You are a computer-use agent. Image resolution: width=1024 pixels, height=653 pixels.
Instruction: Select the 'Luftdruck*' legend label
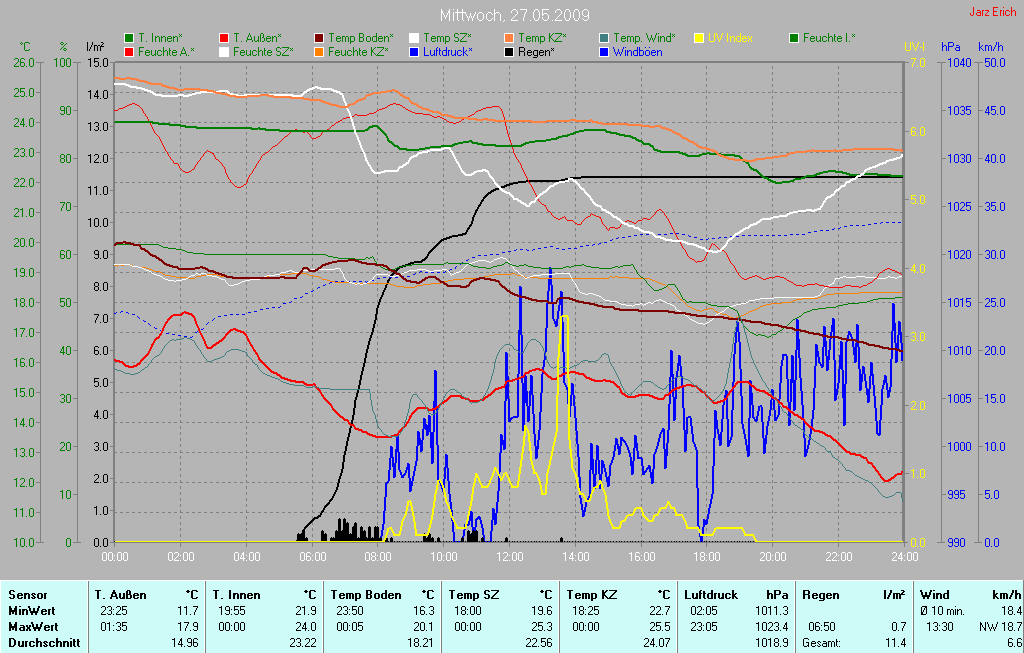pyautogui.click(x=447, y=52)
